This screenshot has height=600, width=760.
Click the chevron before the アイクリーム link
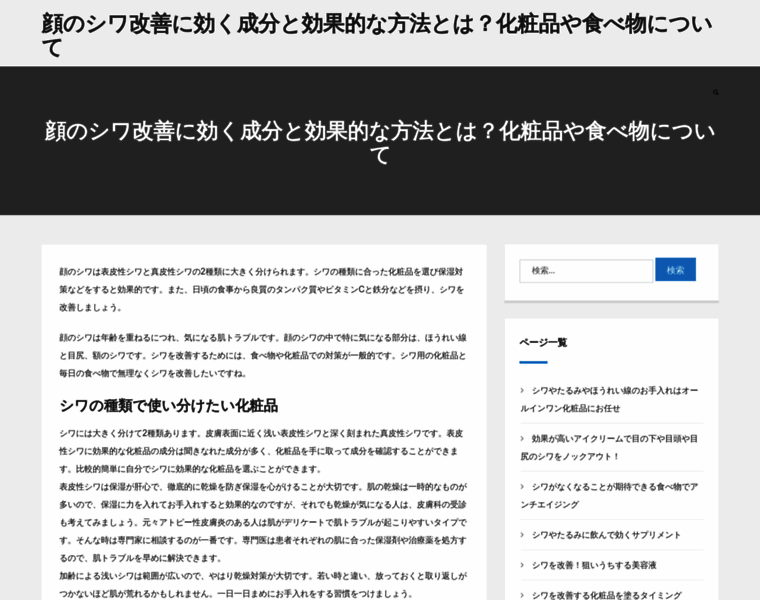[x=522, y=439]
